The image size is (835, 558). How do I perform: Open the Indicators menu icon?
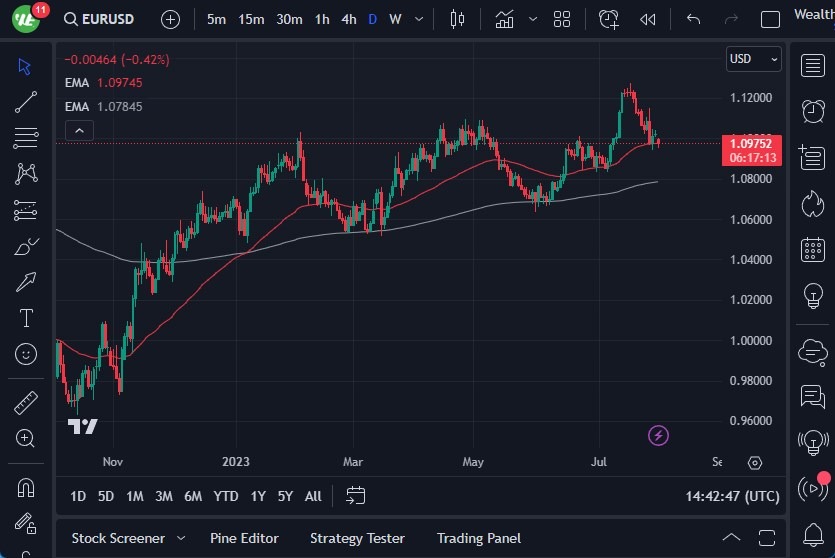tap(505, 19)
